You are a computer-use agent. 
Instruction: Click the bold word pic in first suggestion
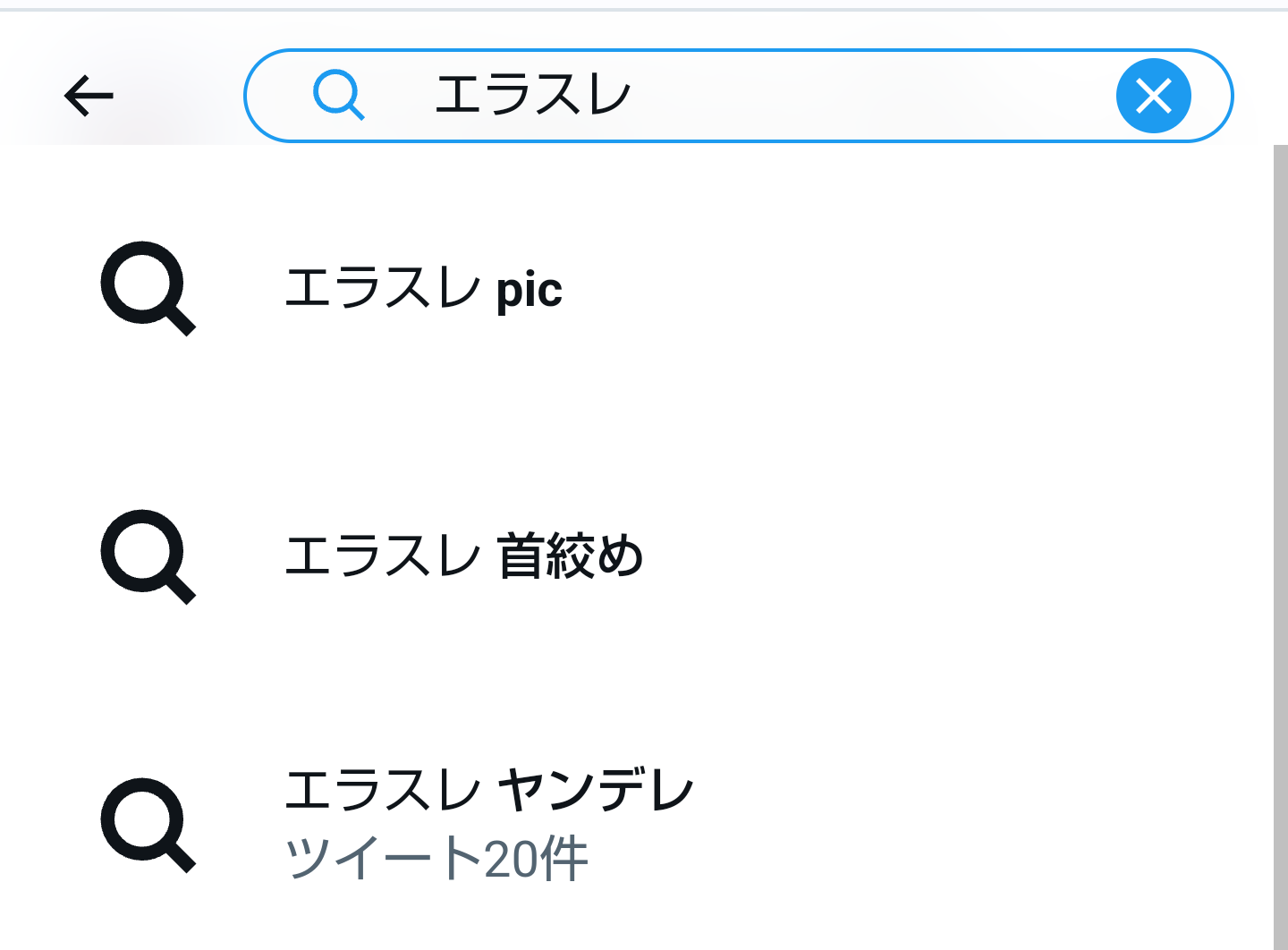pyautogui.click(x=530, y=290)
